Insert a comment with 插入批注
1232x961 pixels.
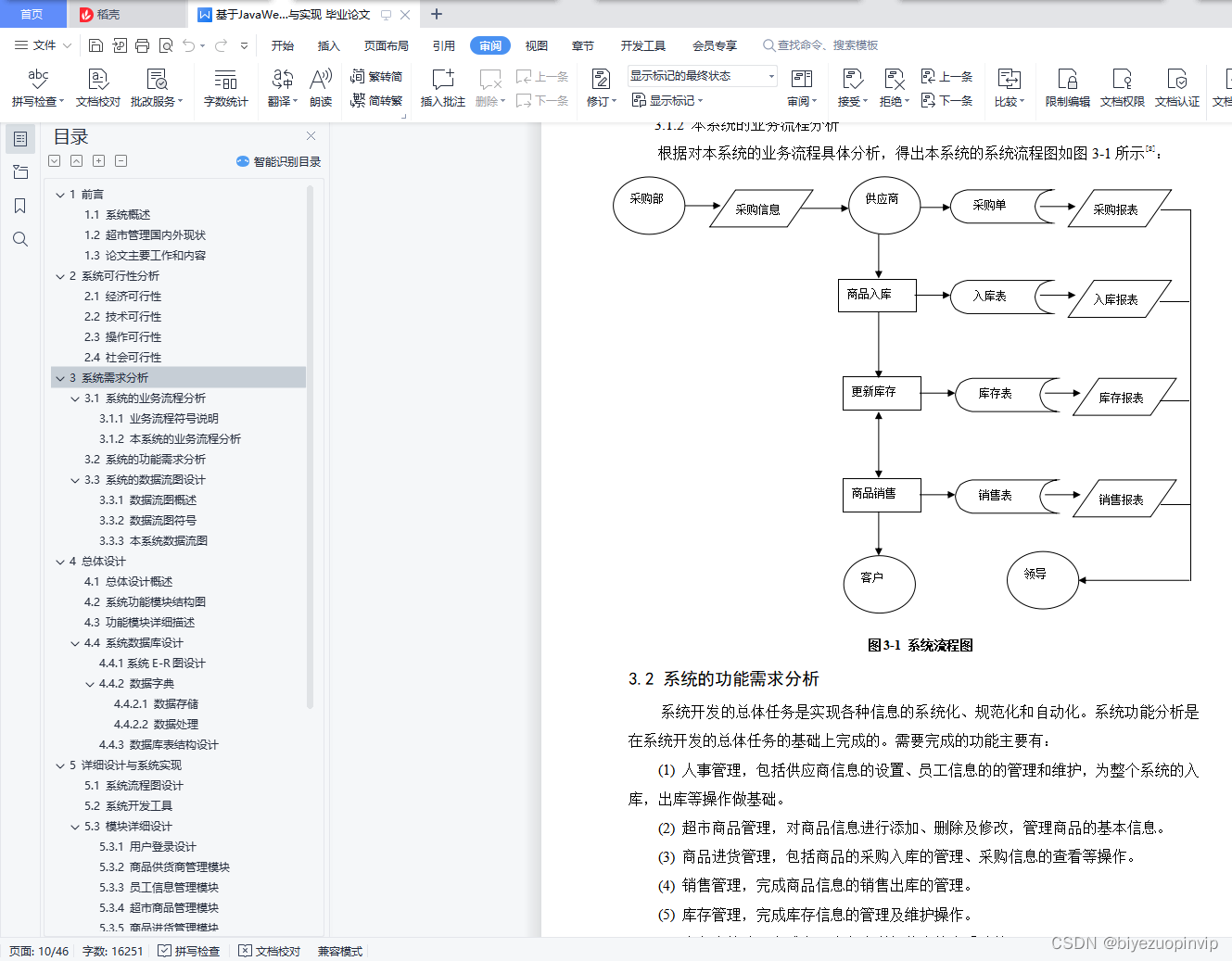(x=443, y=88)
